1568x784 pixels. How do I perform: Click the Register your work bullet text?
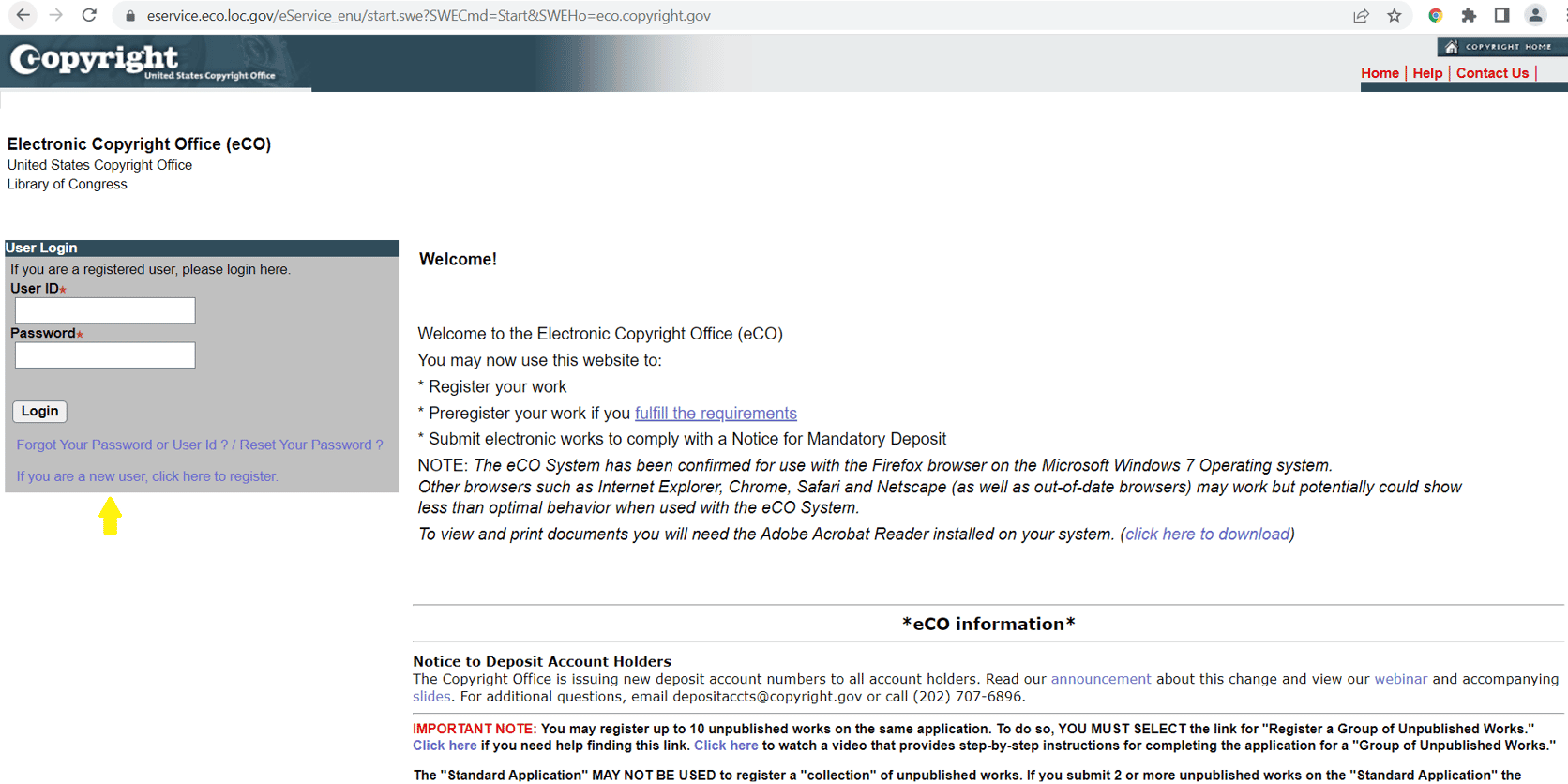(x=497, y=386)
